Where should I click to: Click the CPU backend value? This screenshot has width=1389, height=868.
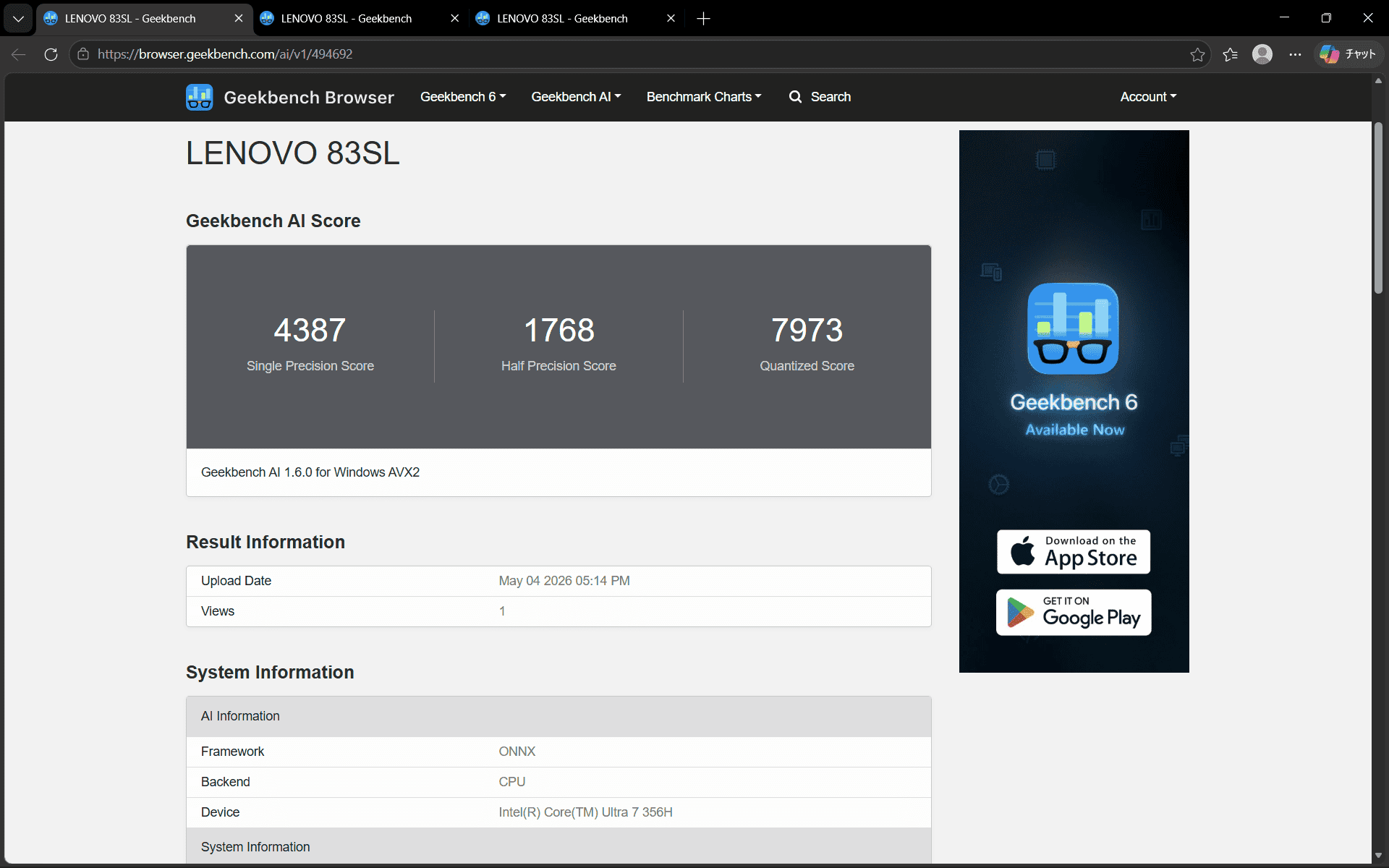512,782
